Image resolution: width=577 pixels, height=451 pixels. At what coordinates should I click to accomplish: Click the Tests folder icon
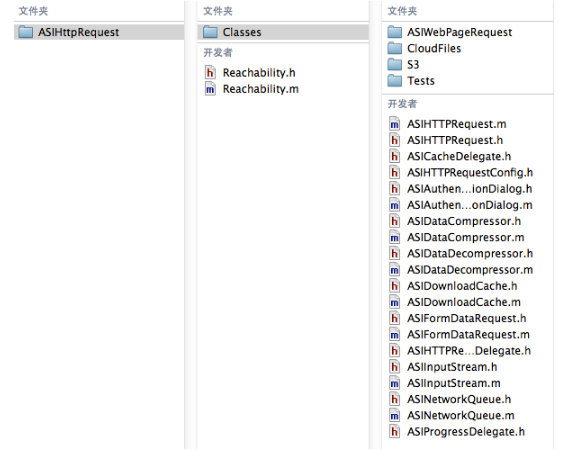[x=394, y=81]
